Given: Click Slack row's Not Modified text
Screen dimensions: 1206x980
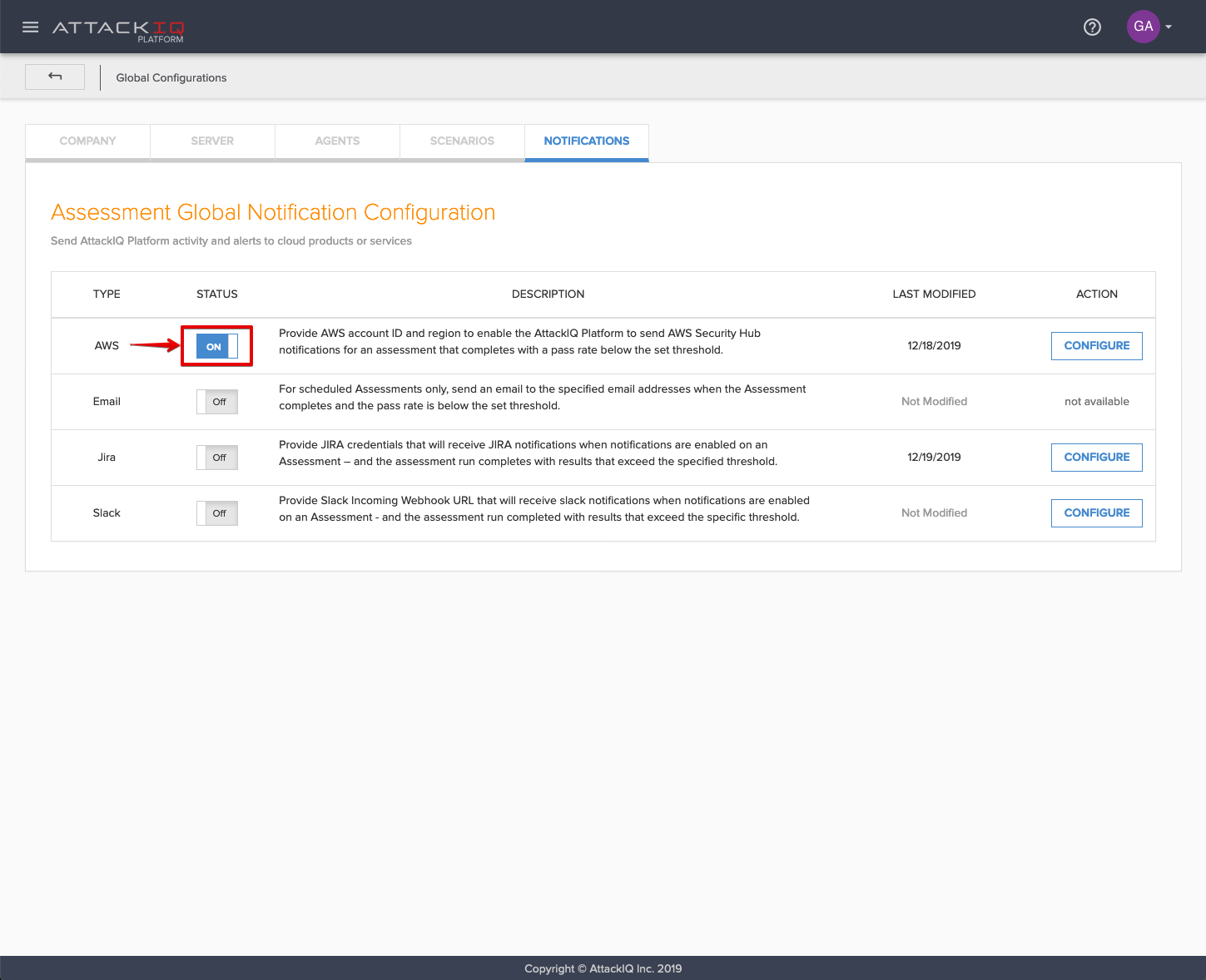Looking at the screenshot, I should 934,512.
